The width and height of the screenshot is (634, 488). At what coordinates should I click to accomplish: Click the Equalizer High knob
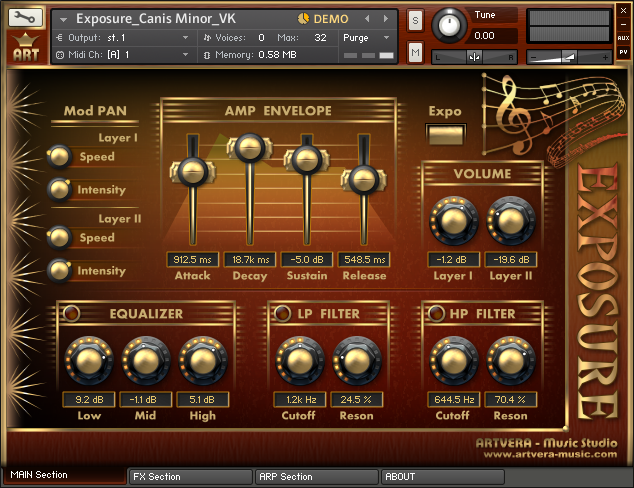(203, 361)
